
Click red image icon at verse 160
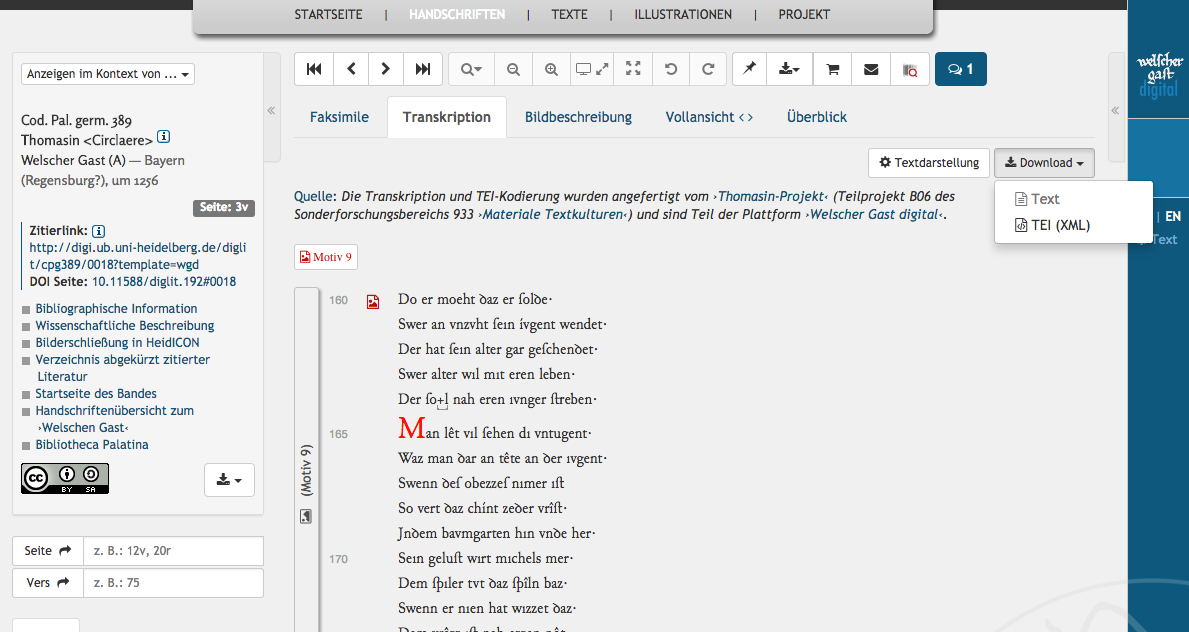[x=373, y=302]
